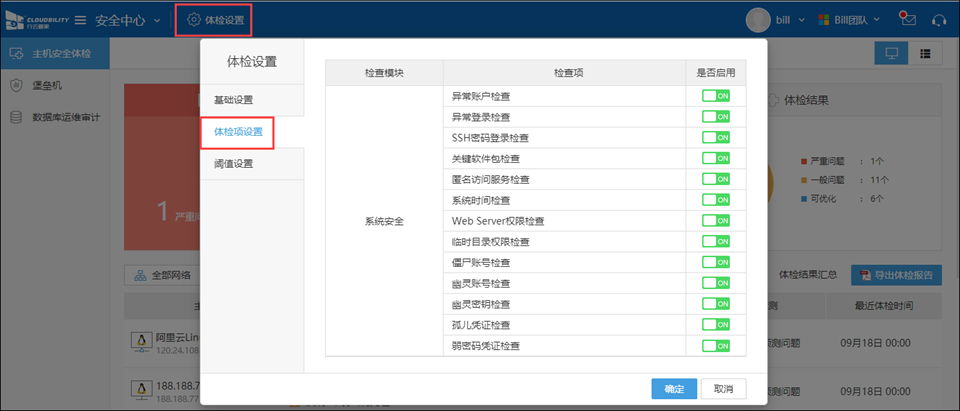The height and width of the screenshot is (411, 960).
Task: Click bill's user avatar
Action: [758, 20]
